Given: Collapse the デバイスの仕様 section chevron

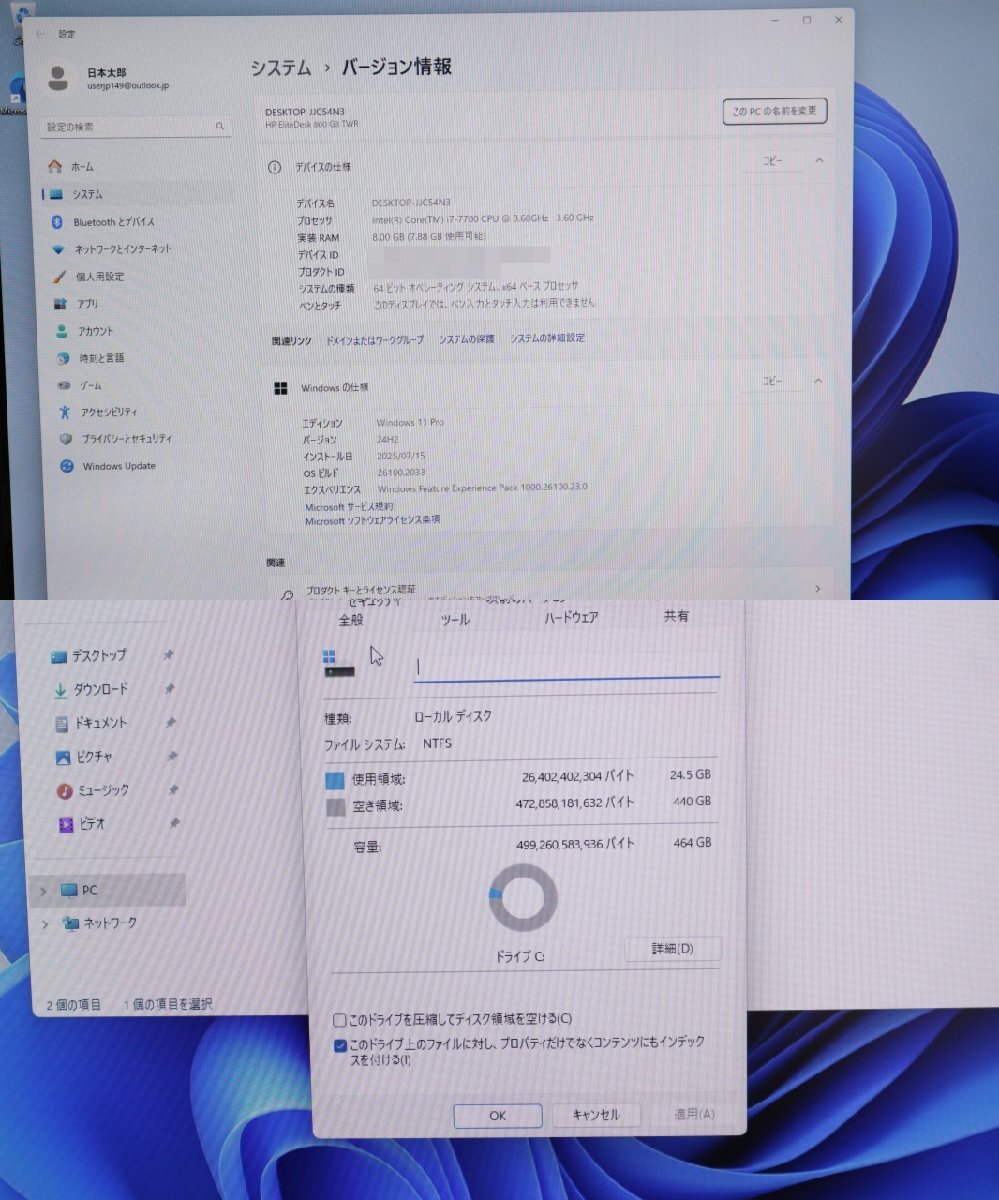Looking at the screenshot, I should (x=819, y=161).
